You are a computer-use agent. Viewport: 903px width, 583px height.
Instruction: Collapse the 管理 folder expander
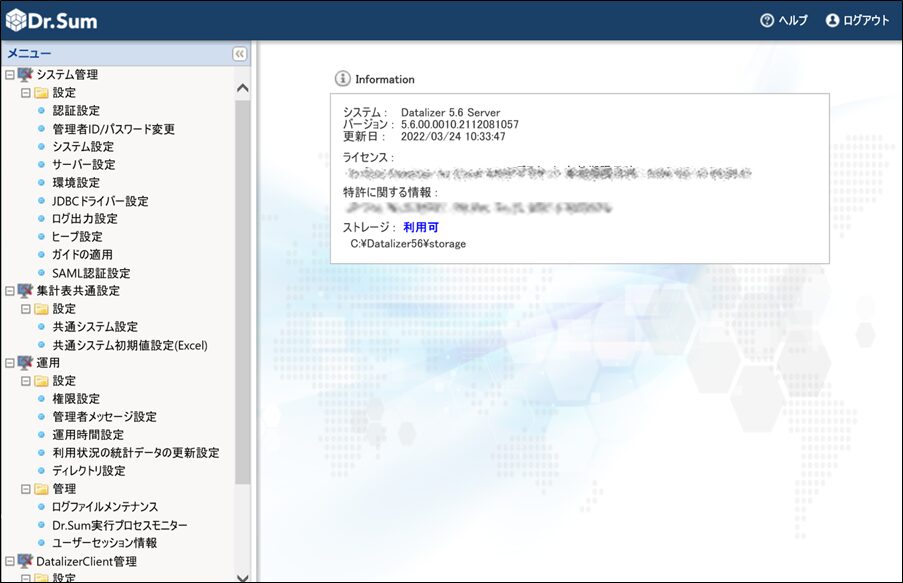click(x=26, y=489)
